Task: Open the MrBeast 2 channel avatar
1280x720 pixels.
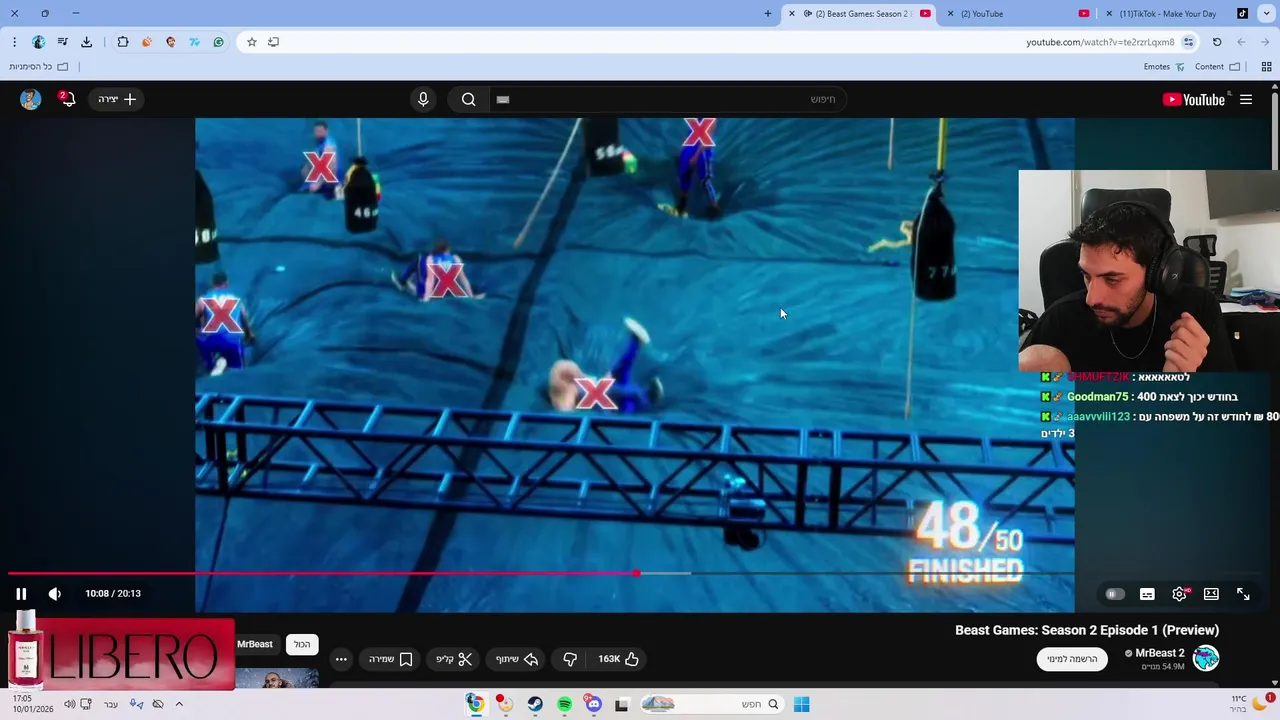Action: [1206, 658]
